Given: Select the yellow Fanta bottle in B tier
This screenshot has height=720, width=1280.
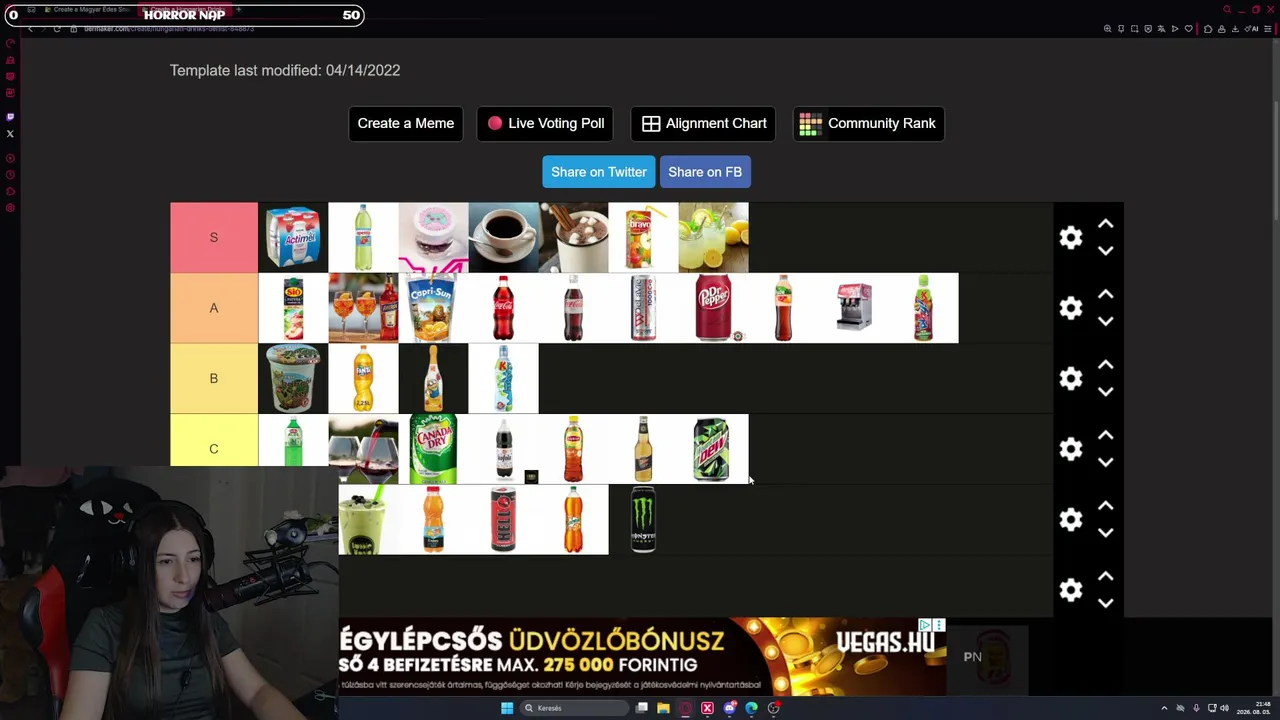Looking at the screenshot, I should tap(363, 378).
